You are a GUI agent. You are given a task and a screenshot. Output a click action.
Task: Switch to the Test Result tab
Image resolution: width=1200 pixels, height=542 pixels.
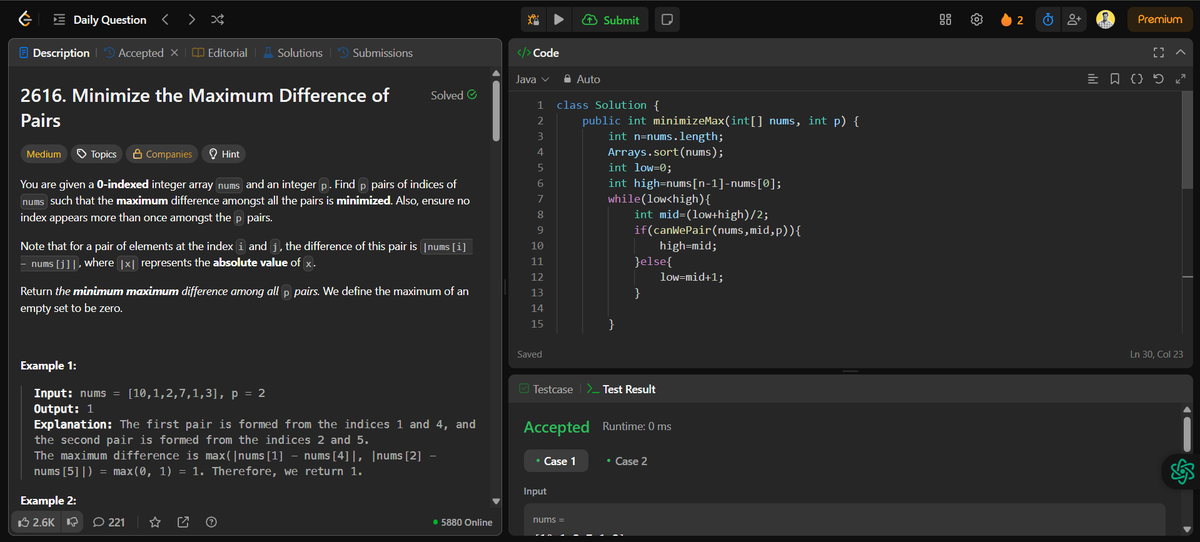(621, 389)
